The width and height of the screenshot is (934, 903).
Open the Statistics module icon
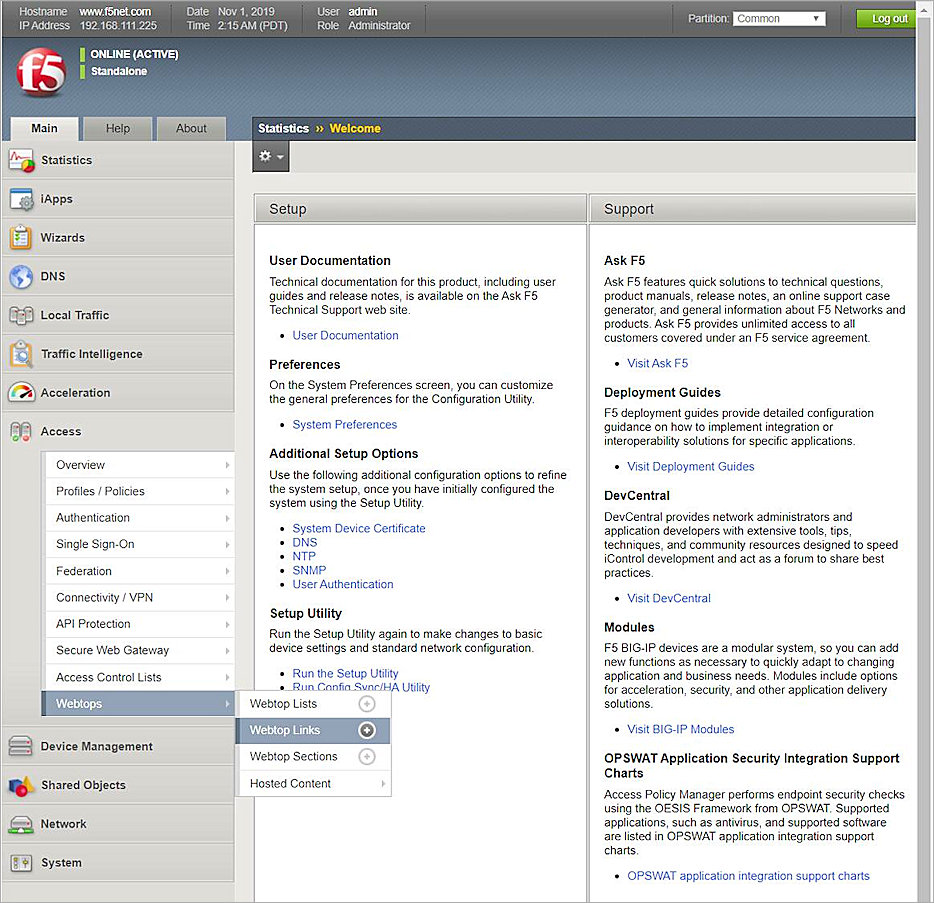24,160
